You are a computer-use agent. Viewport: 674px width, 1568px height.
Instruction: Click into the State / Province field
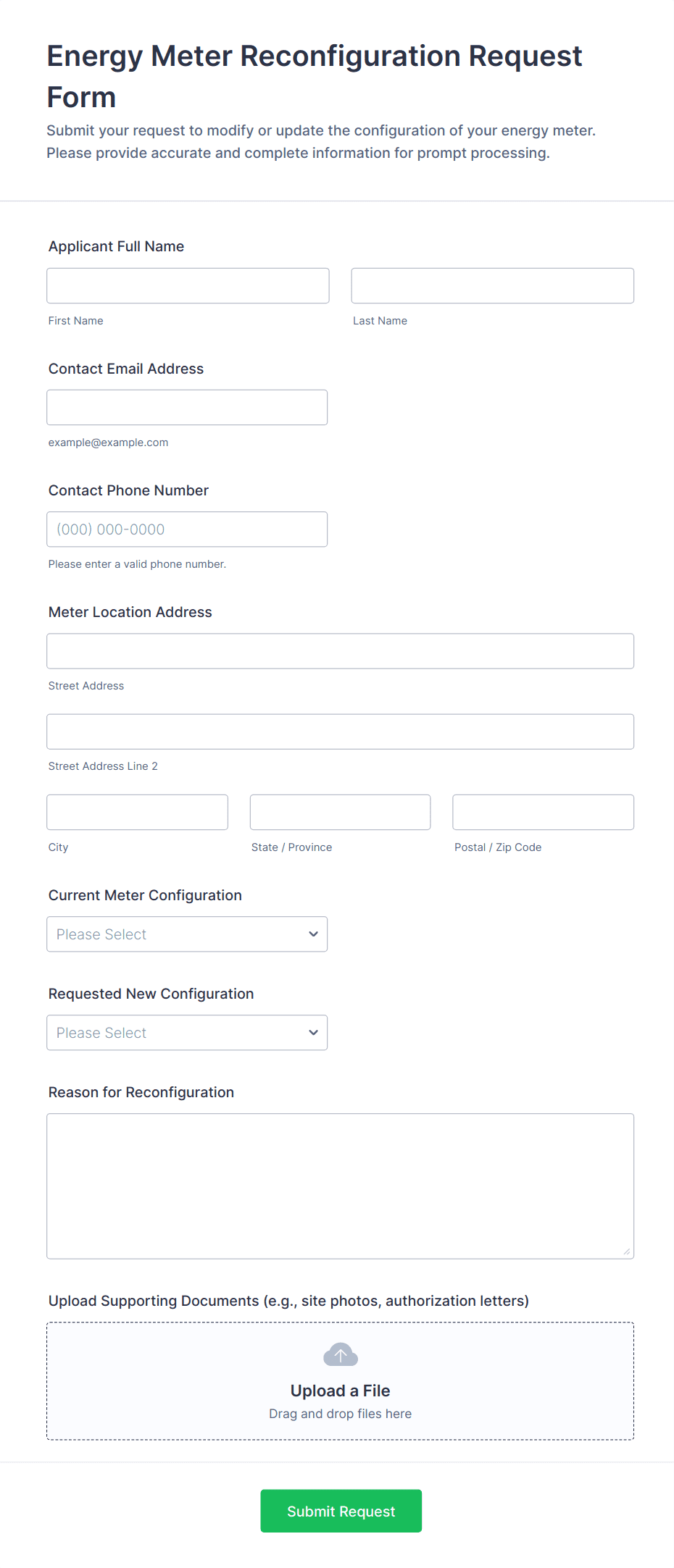pyautogui.click(x=340, y=812)
